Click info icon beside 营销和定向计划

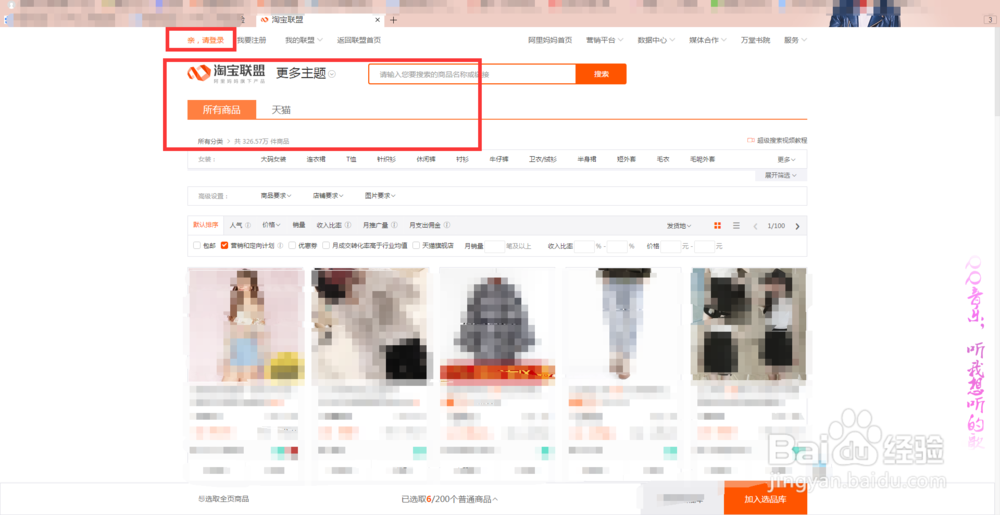(x=280, y=245)
